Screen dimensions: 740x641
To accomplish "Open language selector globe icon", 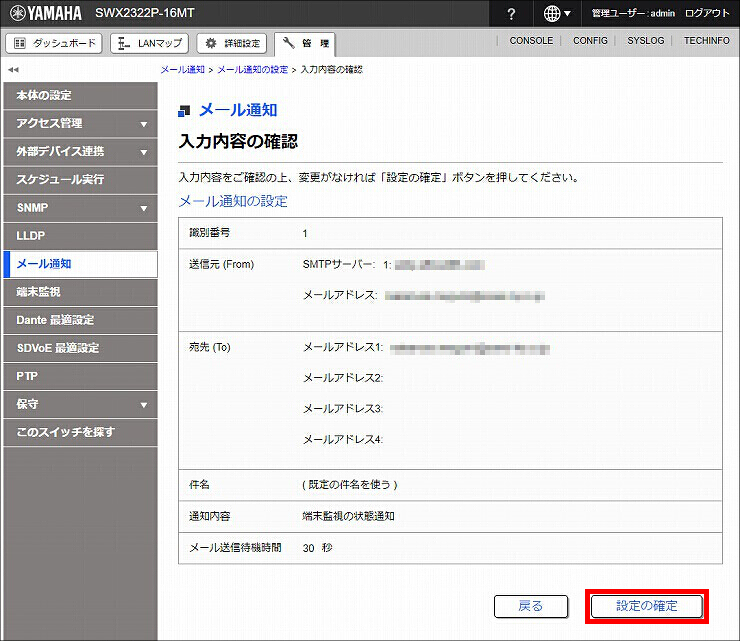I will coord(557,14).
